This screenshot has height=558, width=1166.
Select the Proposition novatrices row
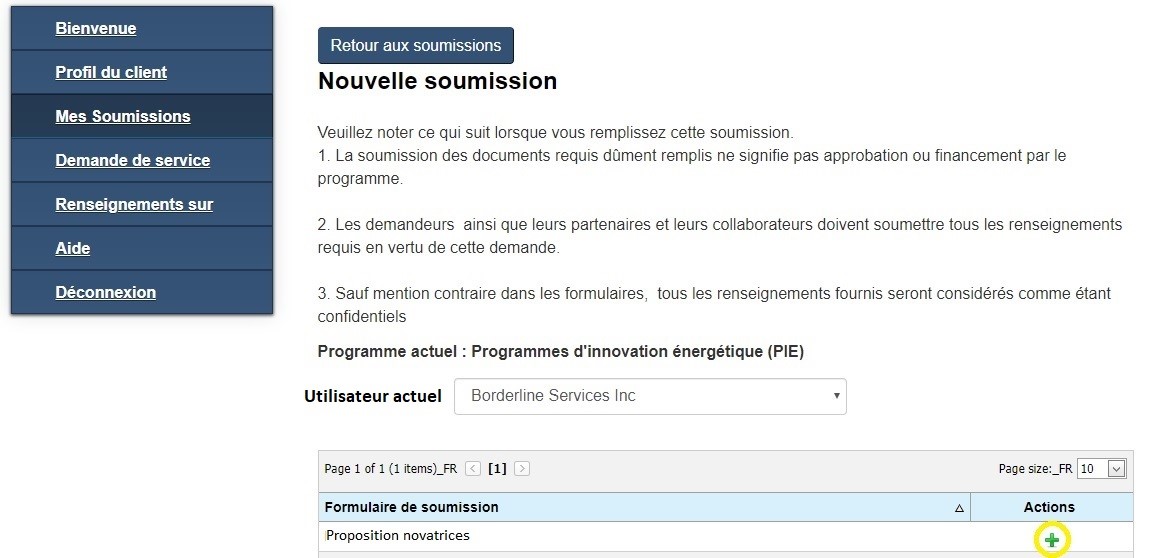click(726, 536)
